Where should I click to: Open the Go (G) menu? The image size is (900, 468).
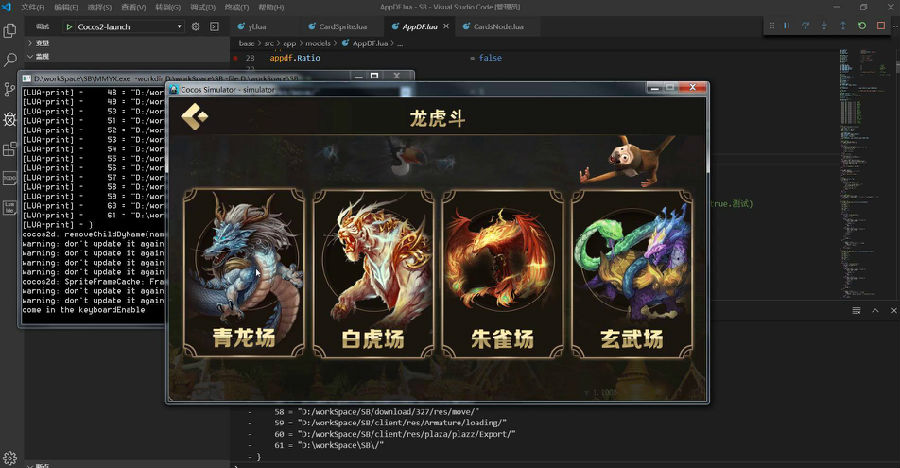pos(168,7)
